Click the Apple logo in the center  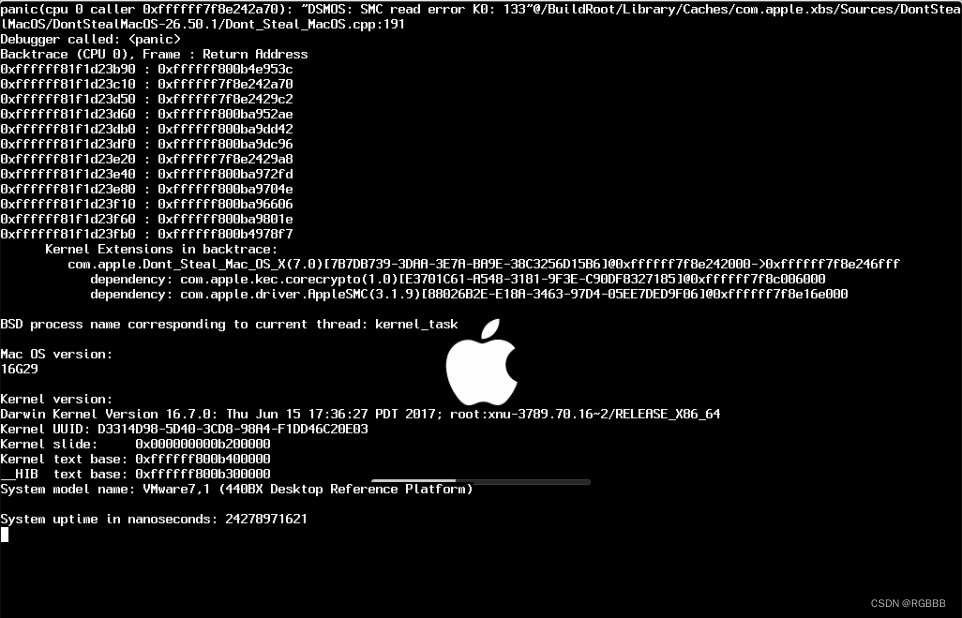[482, 362]
